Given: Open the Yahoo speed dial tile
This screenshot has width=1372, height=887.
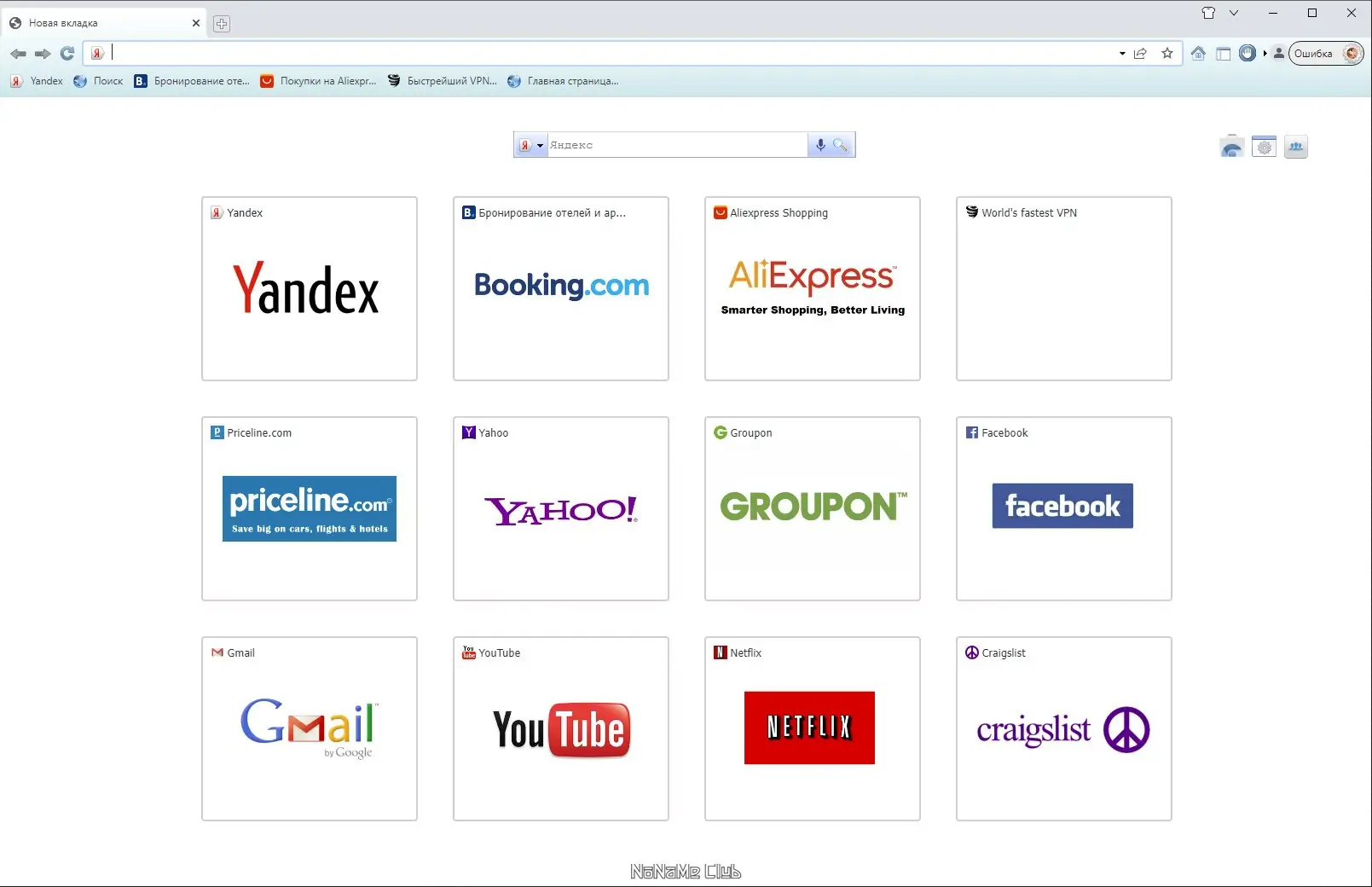Looking at the screenshot, I should [561, 508].
